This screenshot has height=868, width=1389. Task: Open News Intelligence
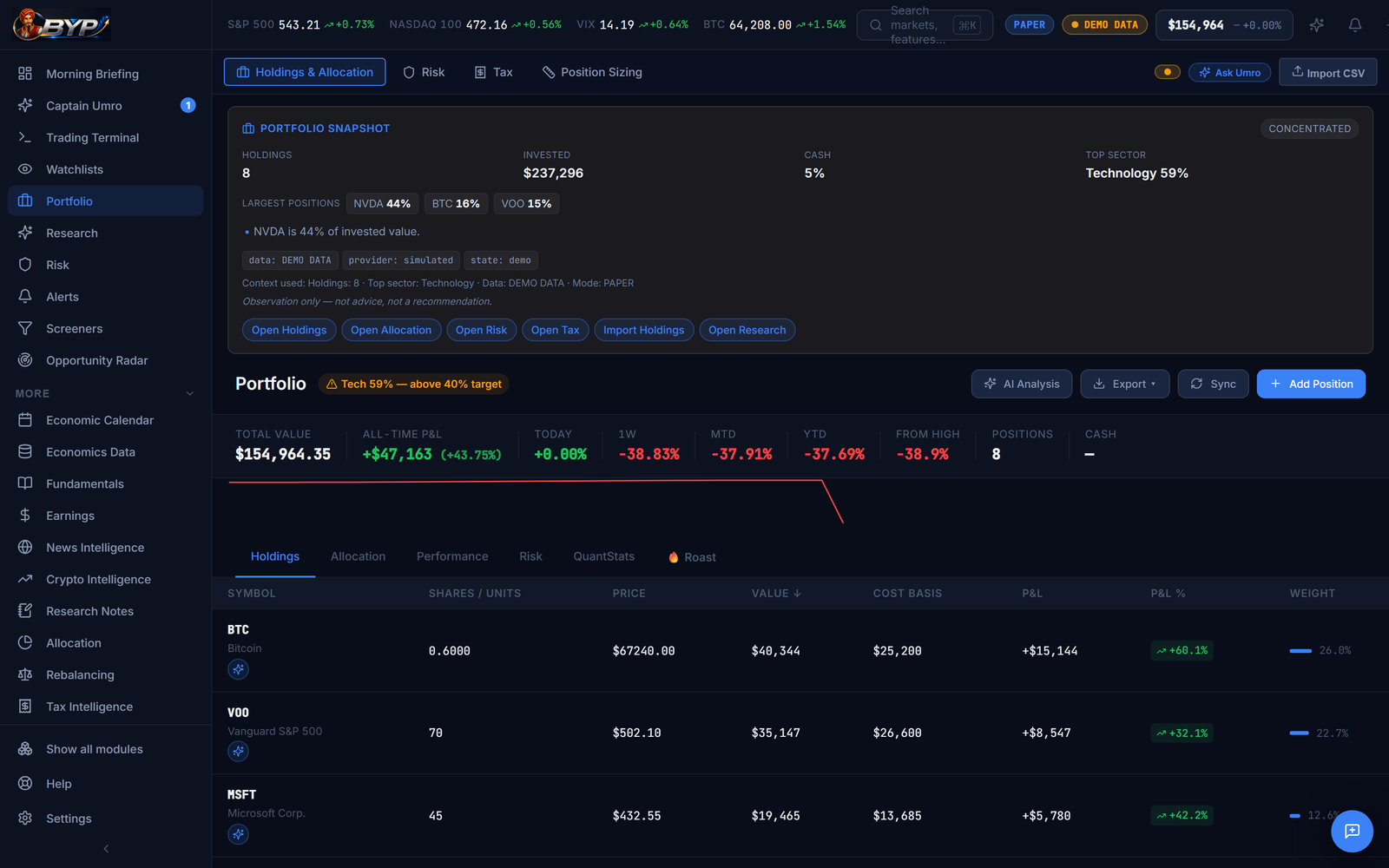(x=105, y=548)
